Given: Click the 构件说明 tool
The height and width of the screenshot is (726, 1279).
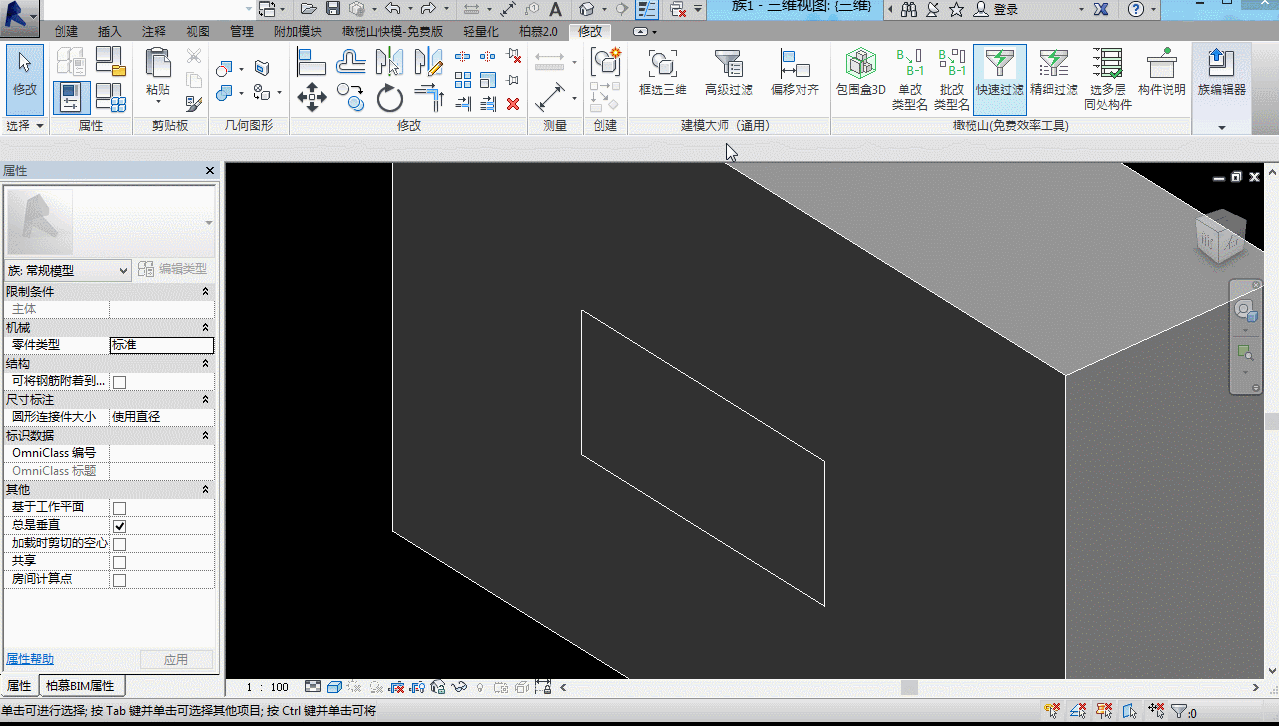Looking at the screenshot, I should pos(1161,72).
